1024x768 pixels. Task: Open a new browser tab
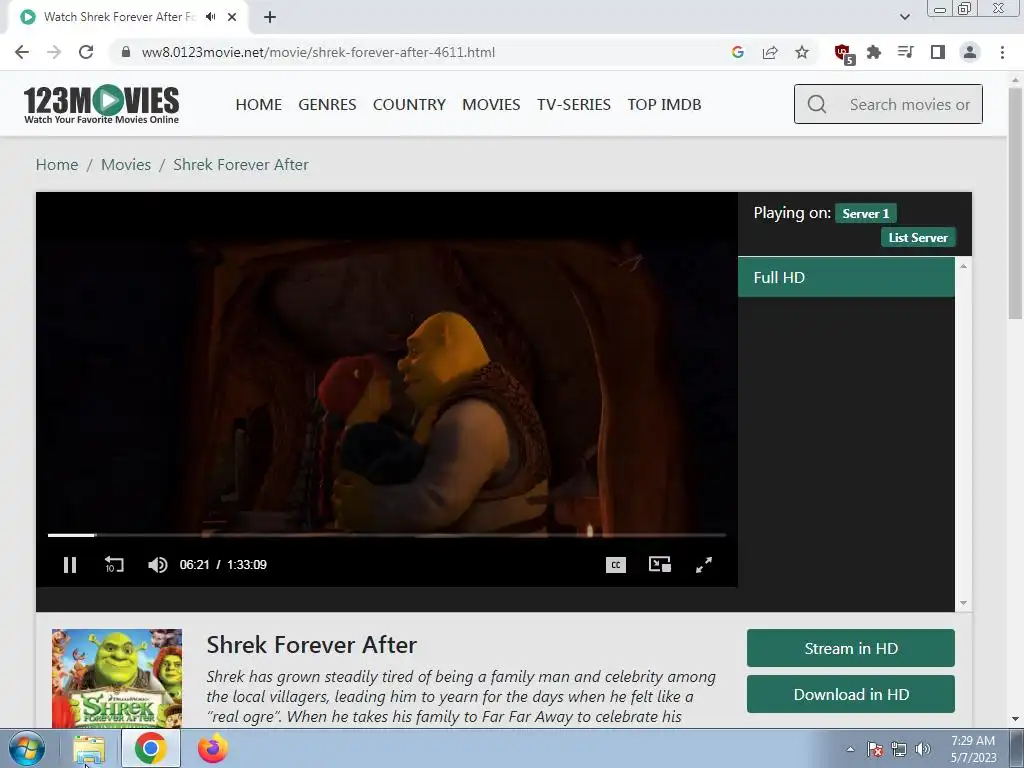(270, 17)
